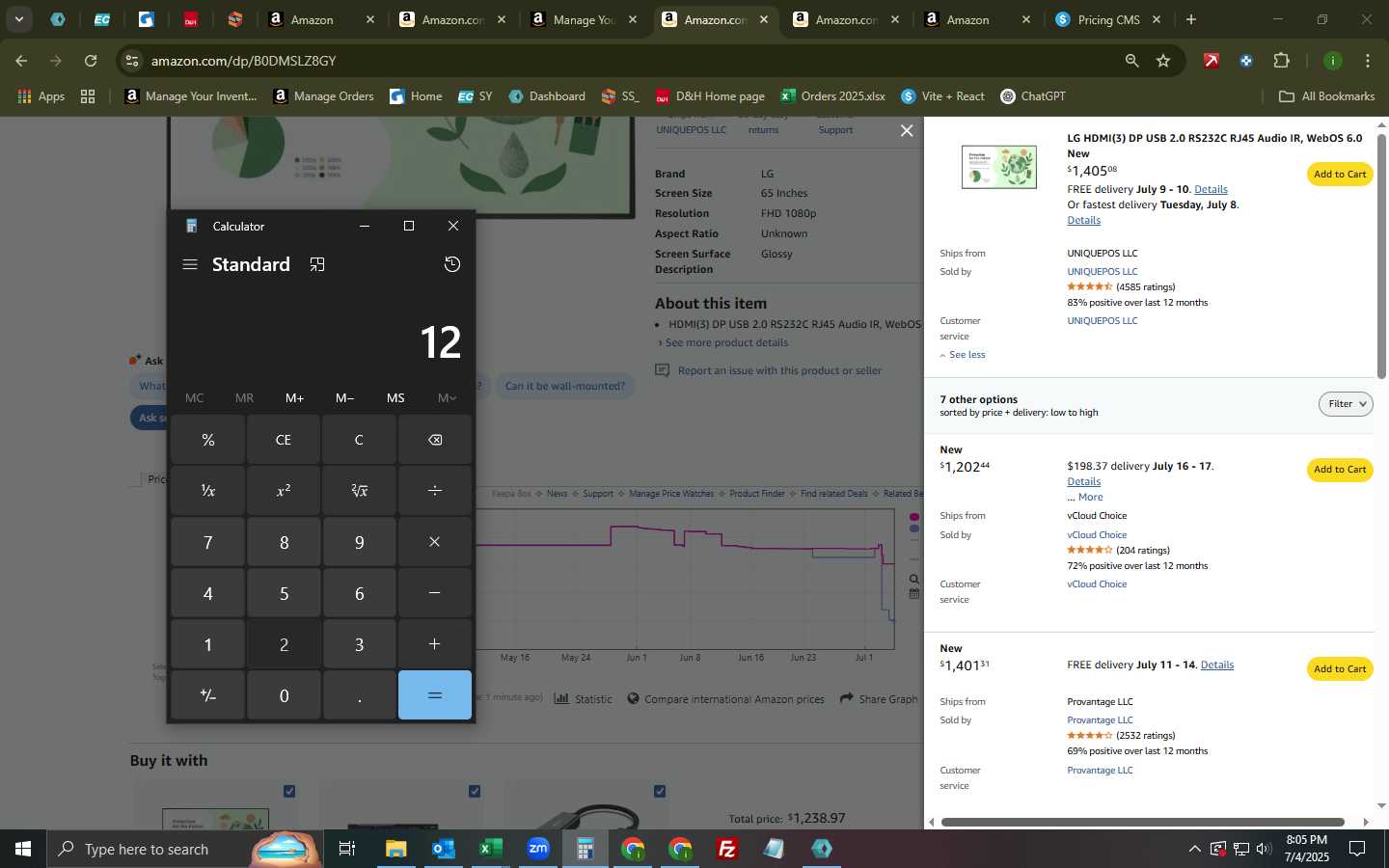Open vCloud Choice sold-by link
The width and height of the screenshot is (1389, 868).
pyautogui.click(x=1097, y=535)
